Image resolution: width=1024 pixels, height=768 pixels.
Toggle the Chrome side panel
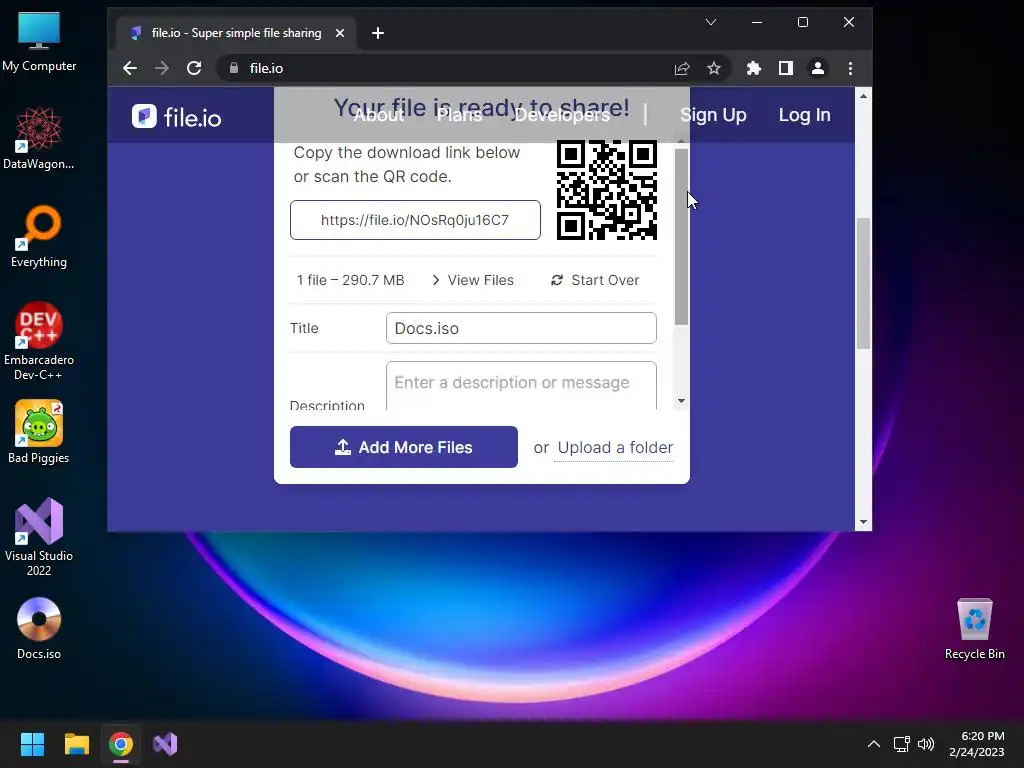(786, 68)
